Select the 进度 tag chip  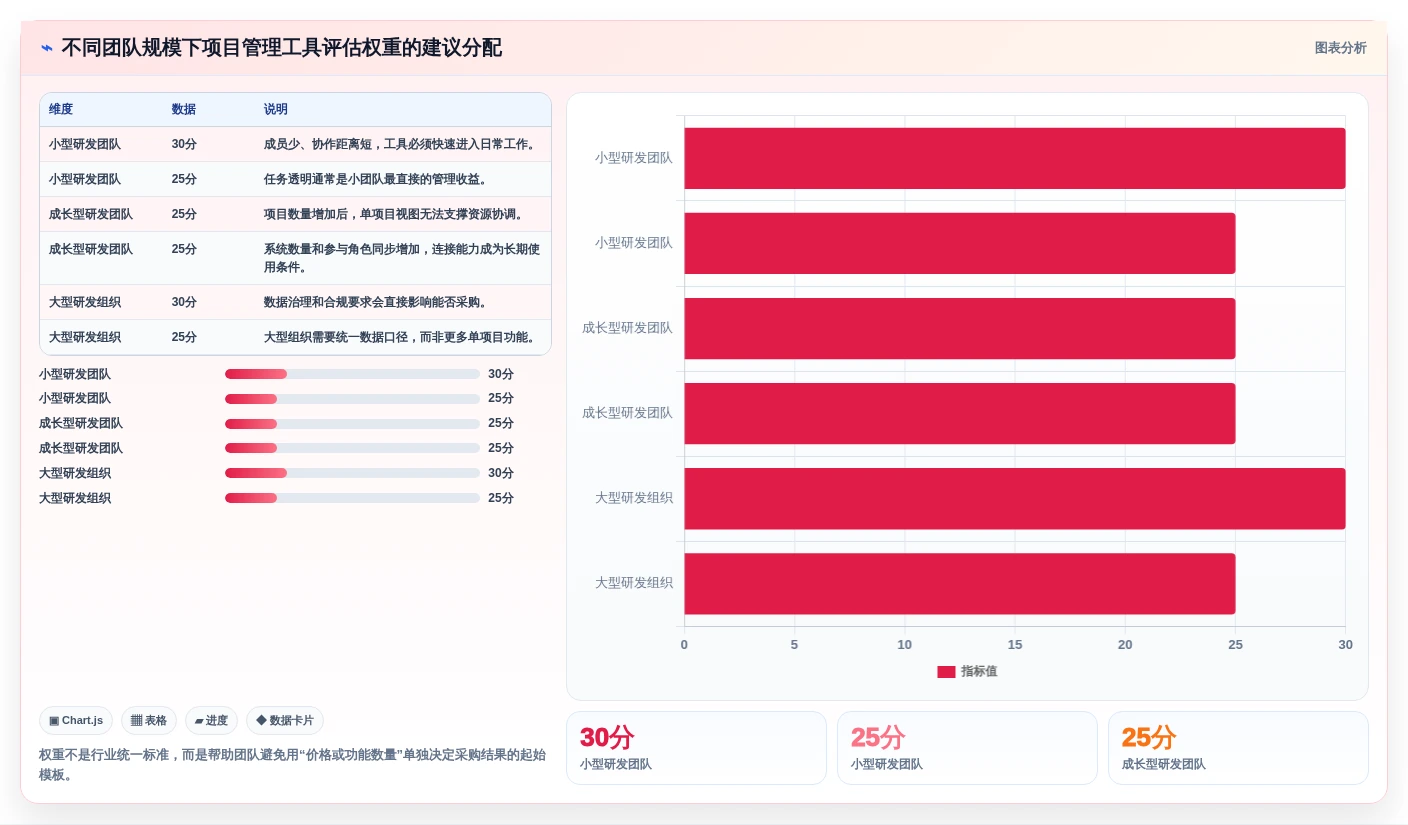[211, 720]
